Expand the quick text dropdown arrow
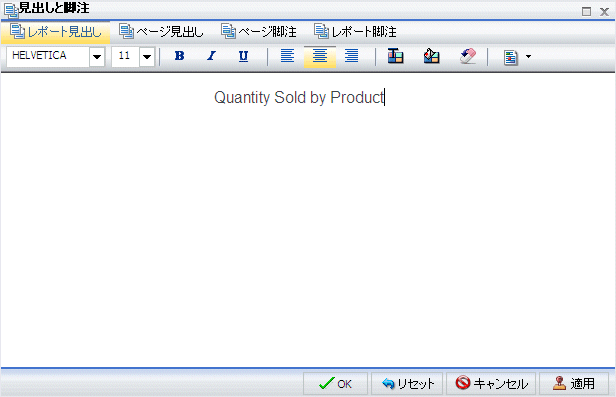 pos(528,57)
